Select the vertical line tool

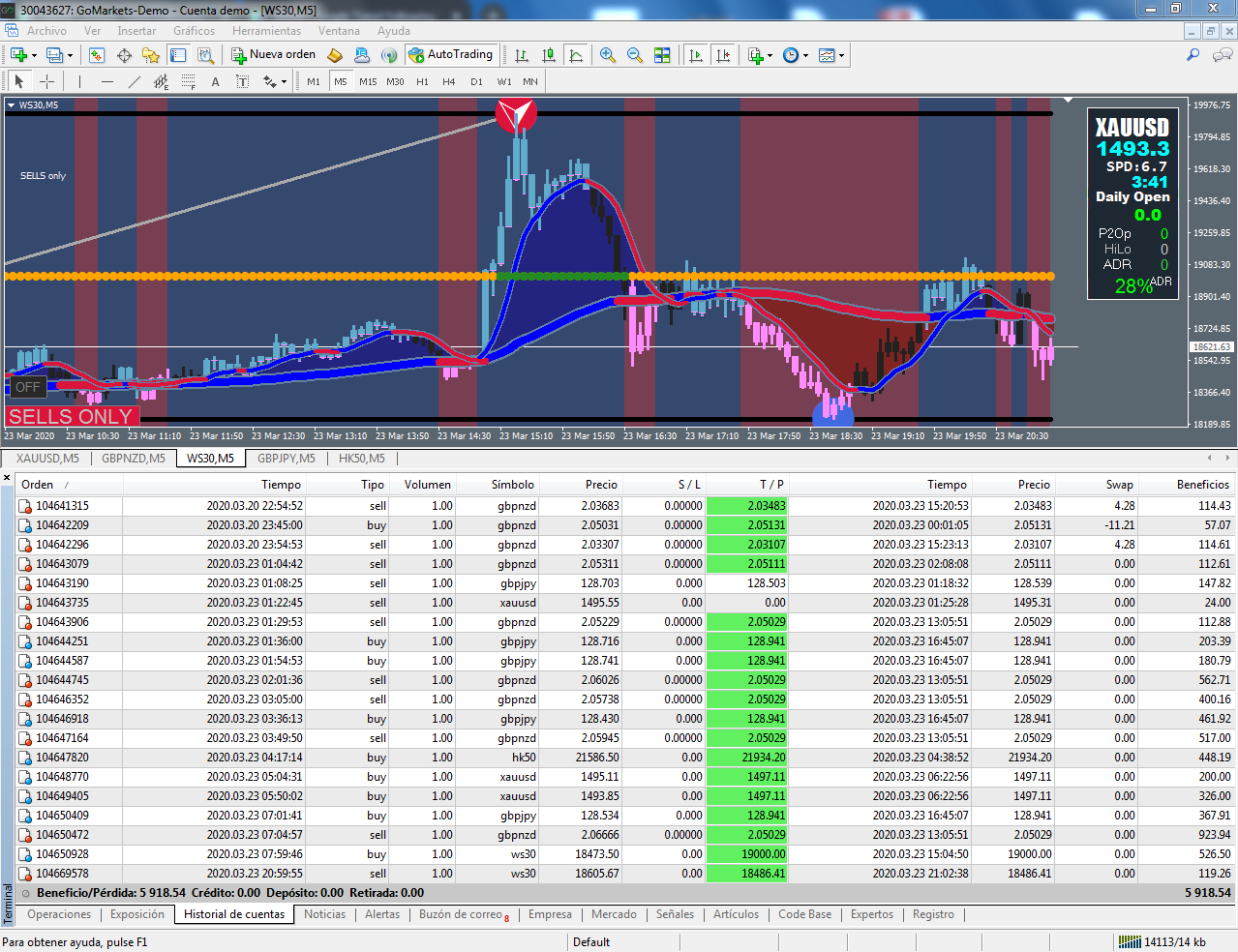[79, 81]
